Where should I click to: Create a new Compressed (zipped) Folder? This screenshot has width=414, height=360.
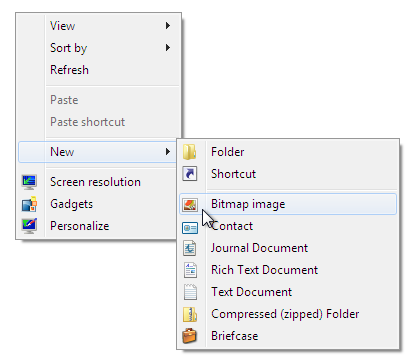point(288,314)
